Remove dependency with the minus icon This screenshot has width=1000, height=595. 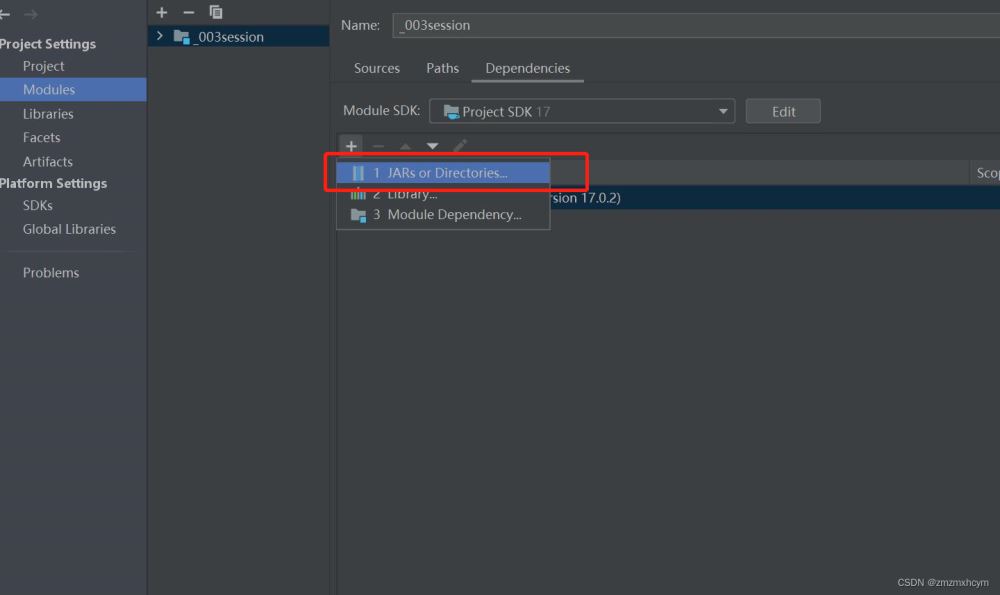[378, 146]
